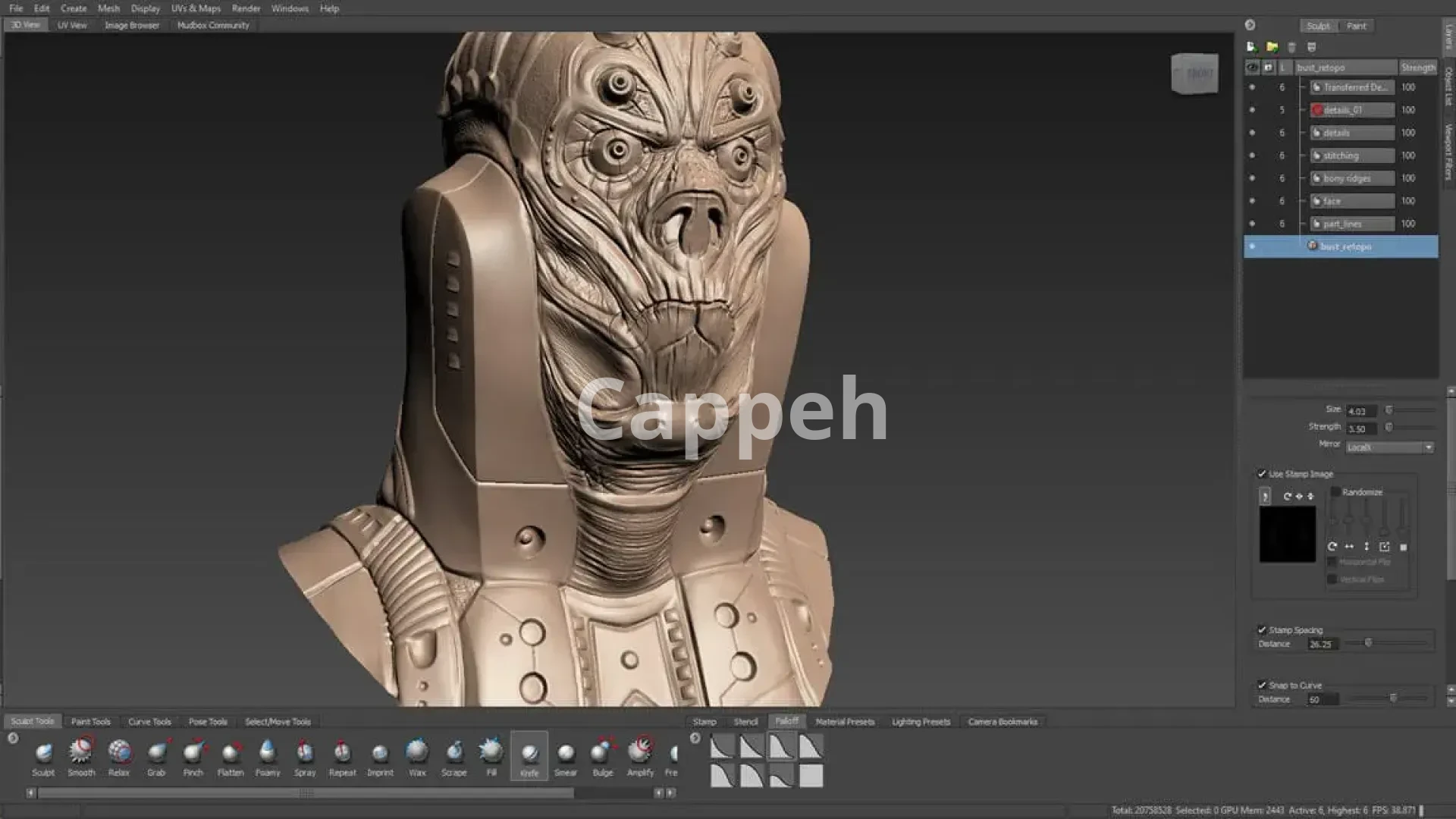Uncheck the Stamp Spacing option

pyautogui.click(x=1262, y=630)
